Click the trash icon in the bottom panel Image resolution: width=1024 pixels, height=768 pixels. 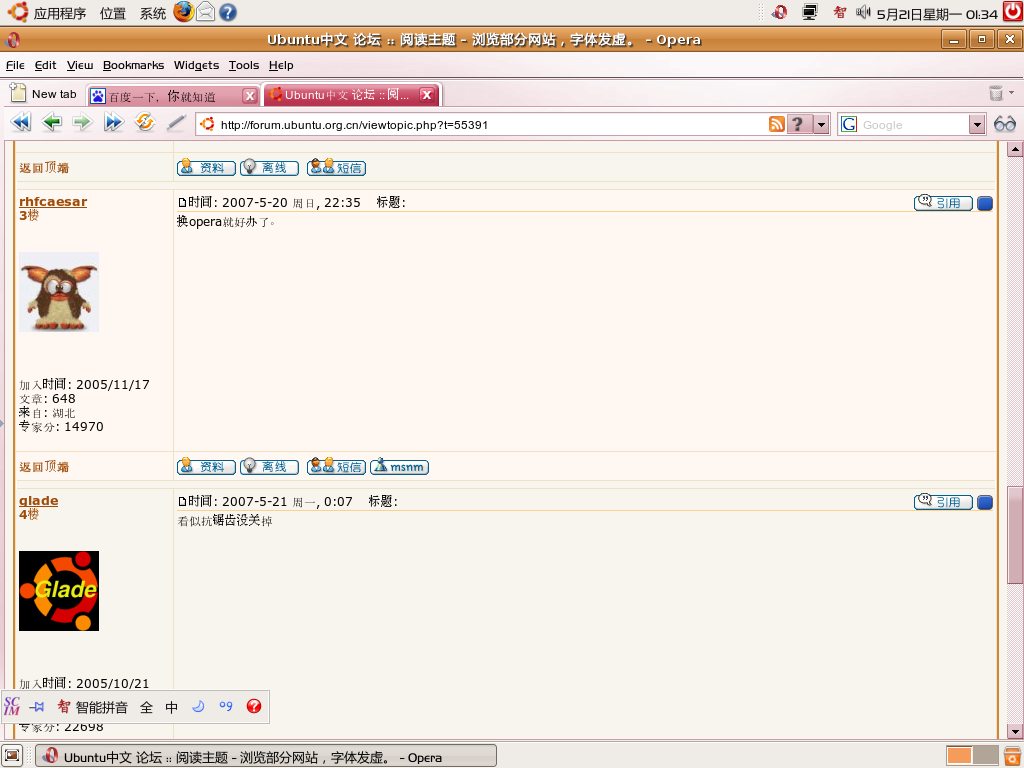click(1012, 756)
